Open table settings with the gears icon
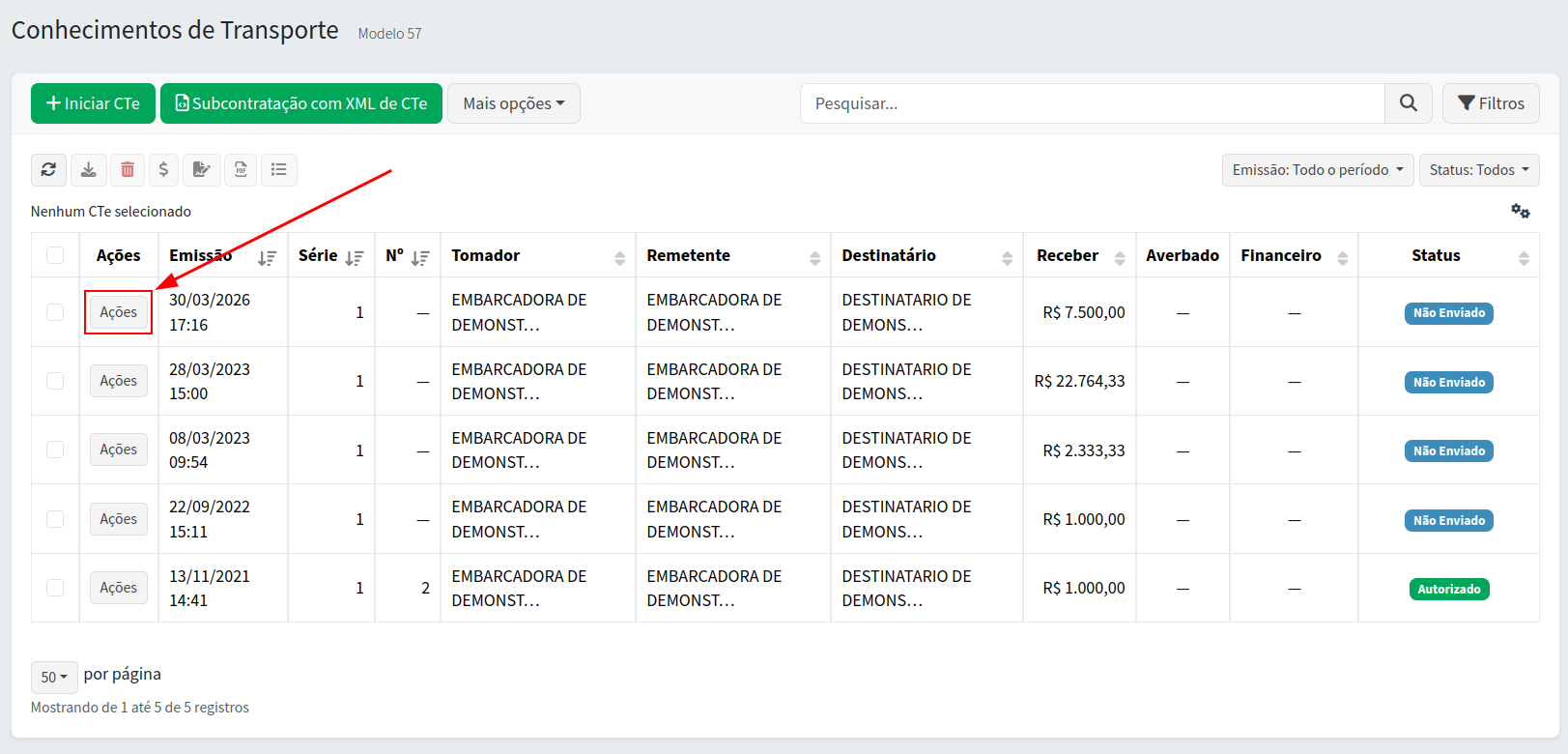Viewport: 1568px width, 754px height. (x=1520, y=211)
